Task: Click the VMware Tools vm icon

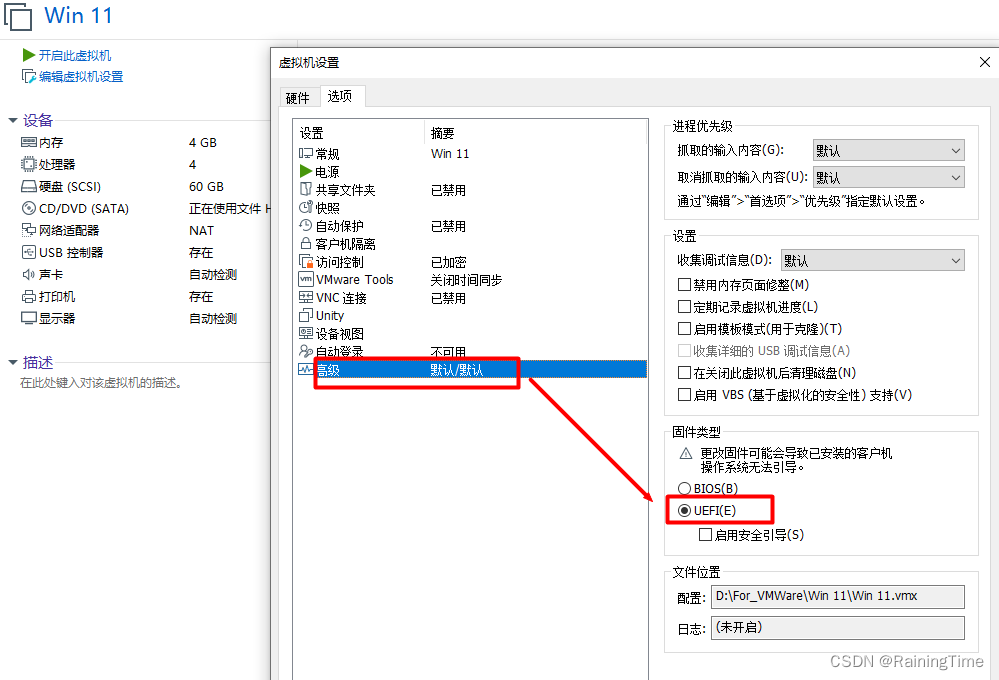Action: 306,279
